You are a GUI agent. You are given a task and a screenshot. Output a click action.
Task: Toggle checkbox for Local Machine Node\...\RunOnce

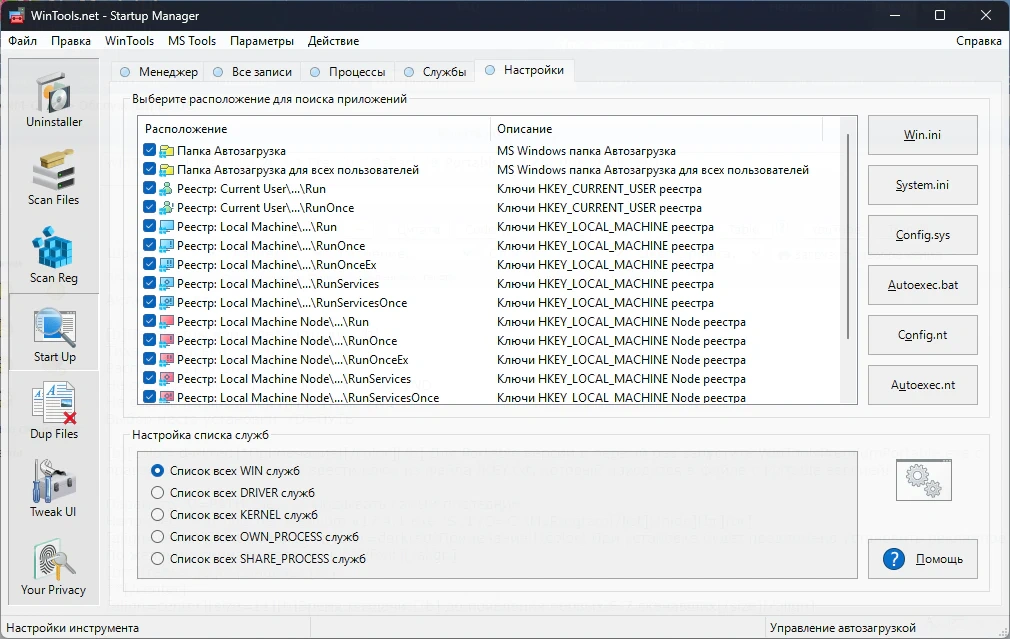click(149, 341)
